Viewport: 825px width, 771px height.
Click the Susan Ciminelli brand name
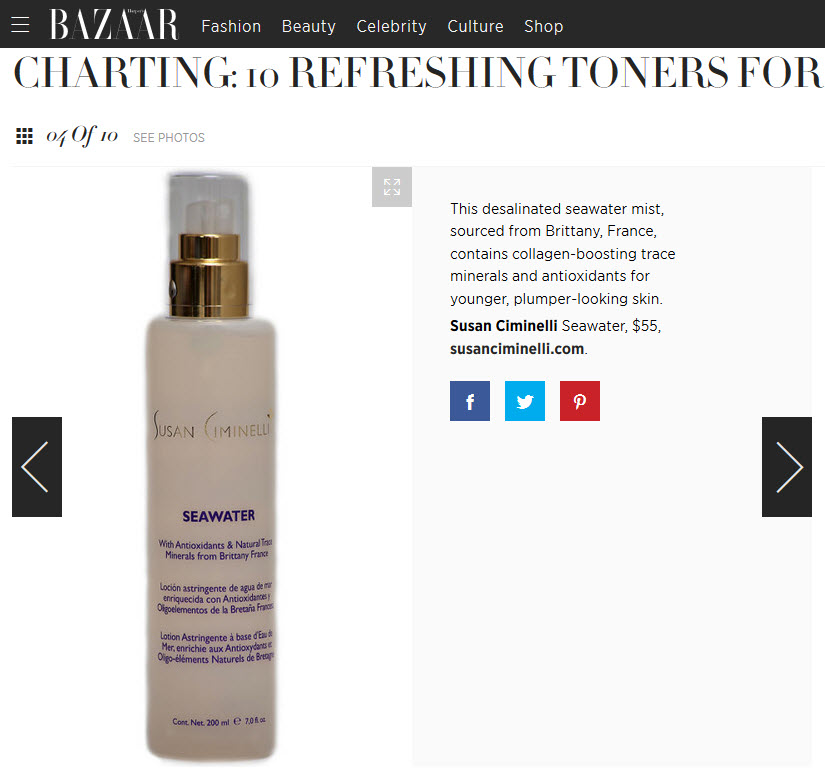pyautogui.click(x=504, y=326)
